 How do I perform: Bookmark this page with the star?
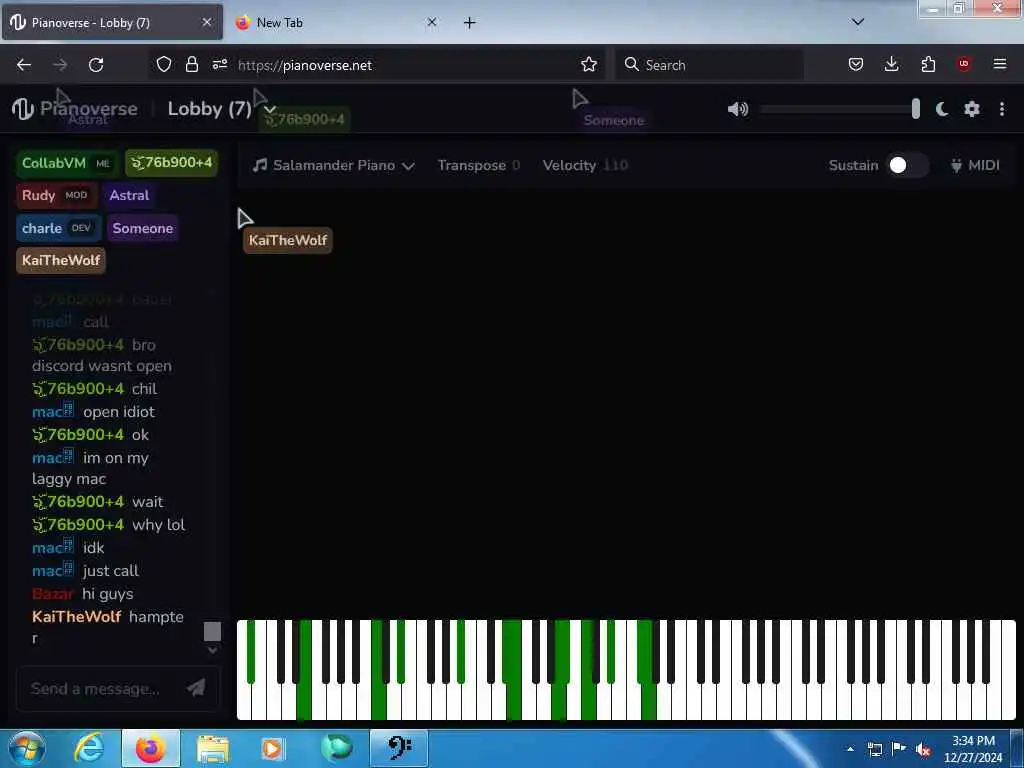(589, 65)
